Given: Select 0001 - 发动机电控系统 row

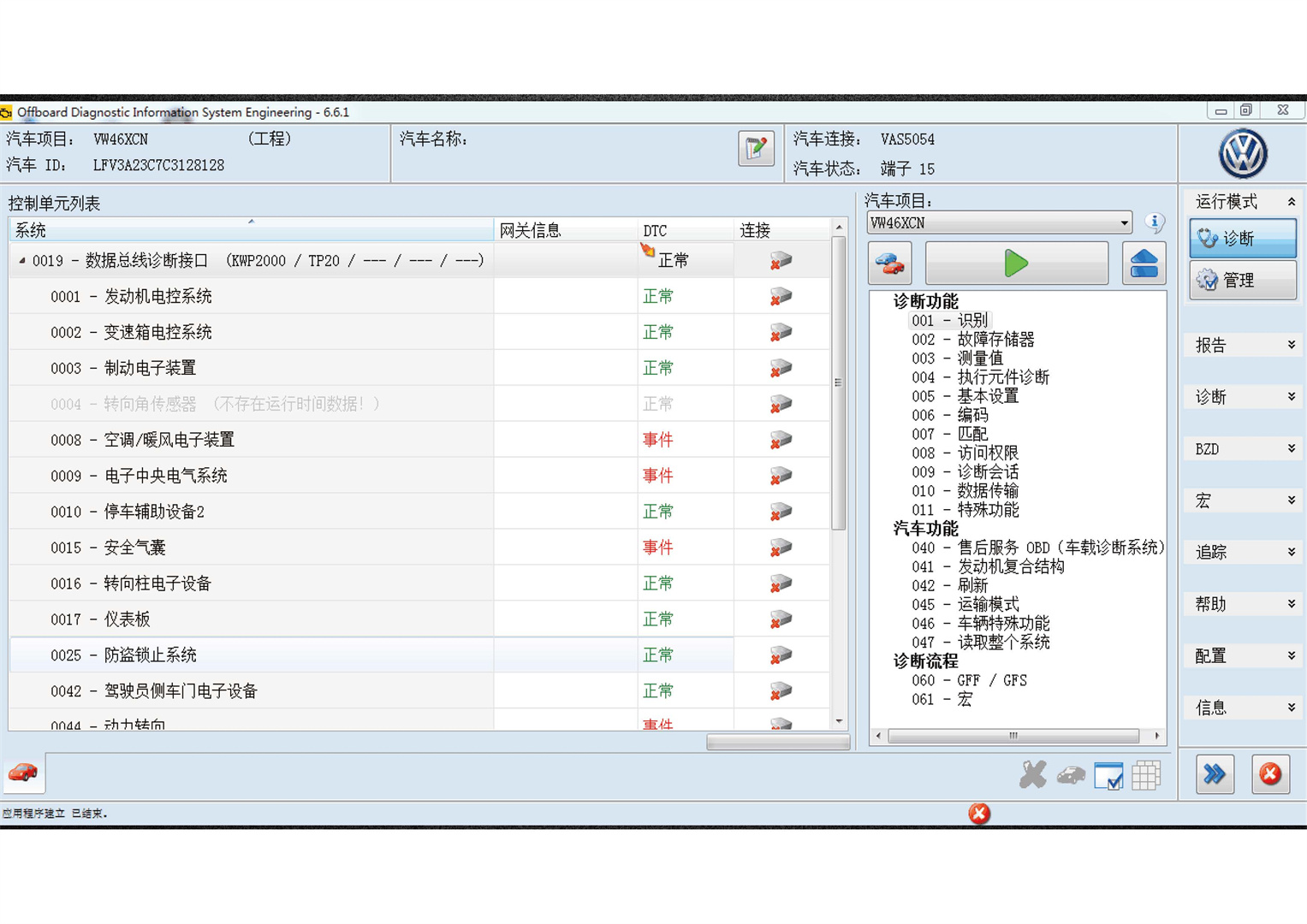Looking at the screenshot, I should point(419,297).
